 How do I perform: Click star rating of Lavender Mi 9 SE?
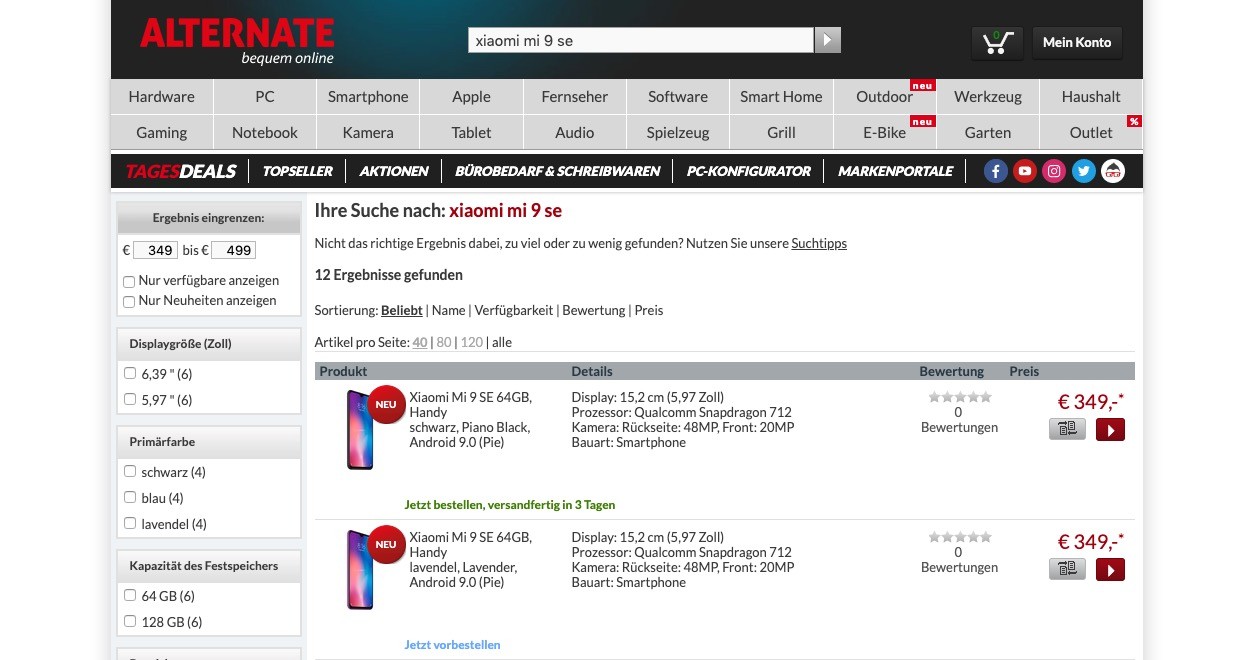(959, 537)
